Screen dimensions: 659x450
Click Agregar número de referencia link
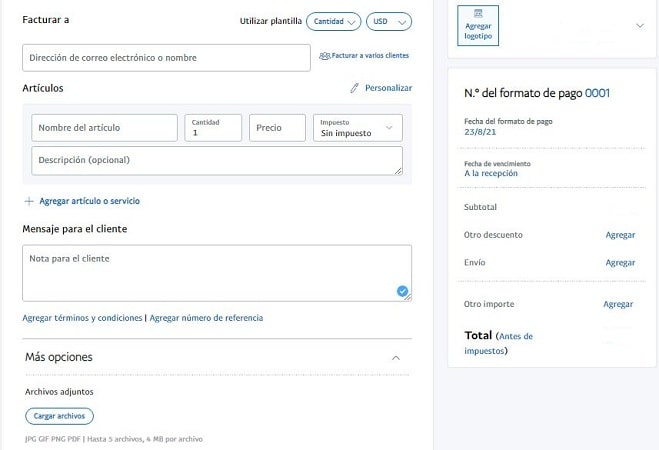tap(206, 318)
